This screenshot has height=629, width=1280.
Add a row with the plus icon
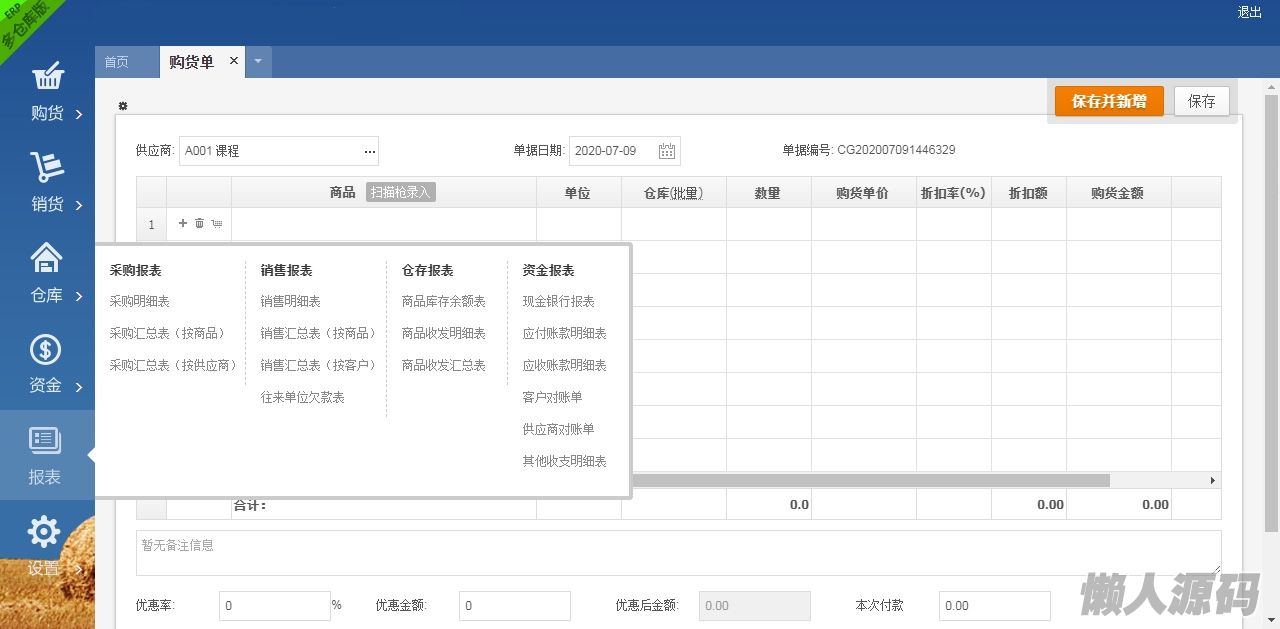(183, 224)
